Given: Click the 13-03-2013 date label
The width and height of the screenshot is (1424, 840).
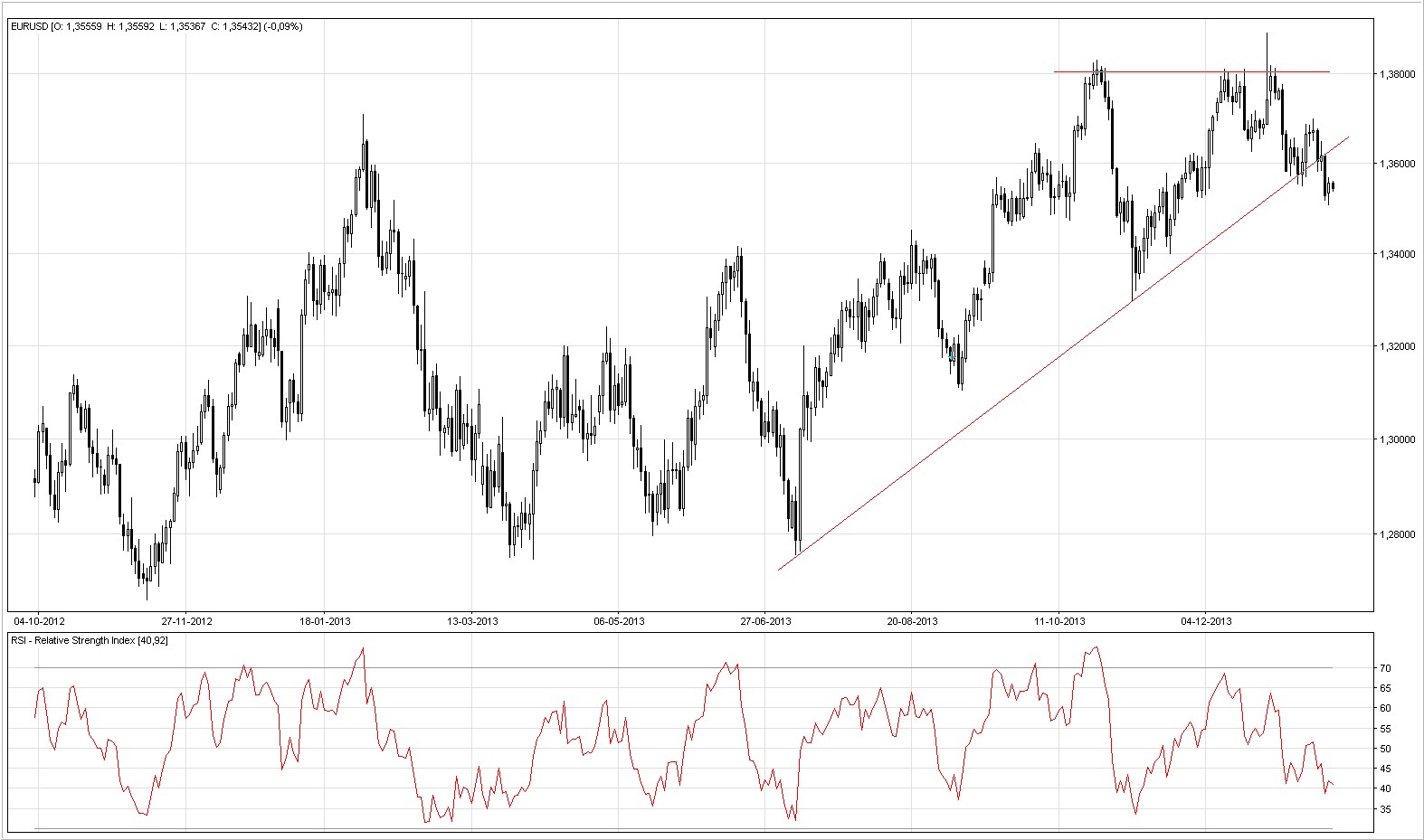Looking at the screenshot, I should pos(472,621).
